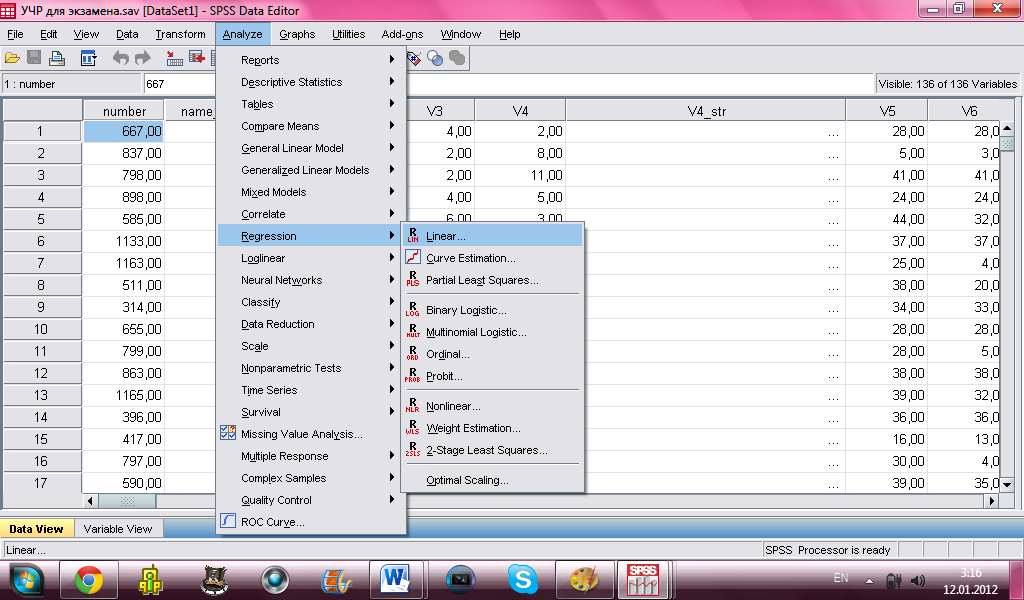The height and width of the screenshot is (600, 1024).
Task: Choose Binary Logistic... option
Action: 492,310
